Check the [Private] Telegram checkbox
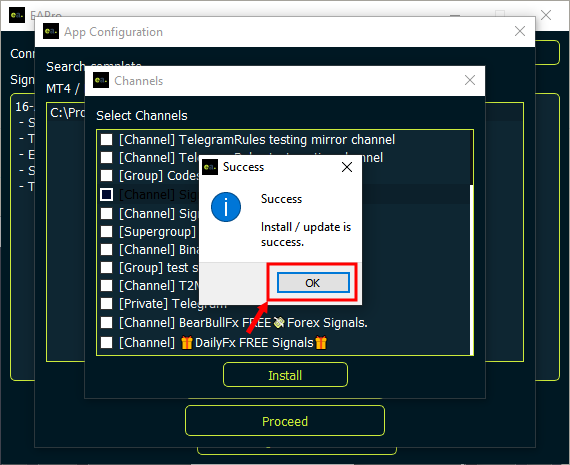The image size is (570, 465). tap(107, 304)
